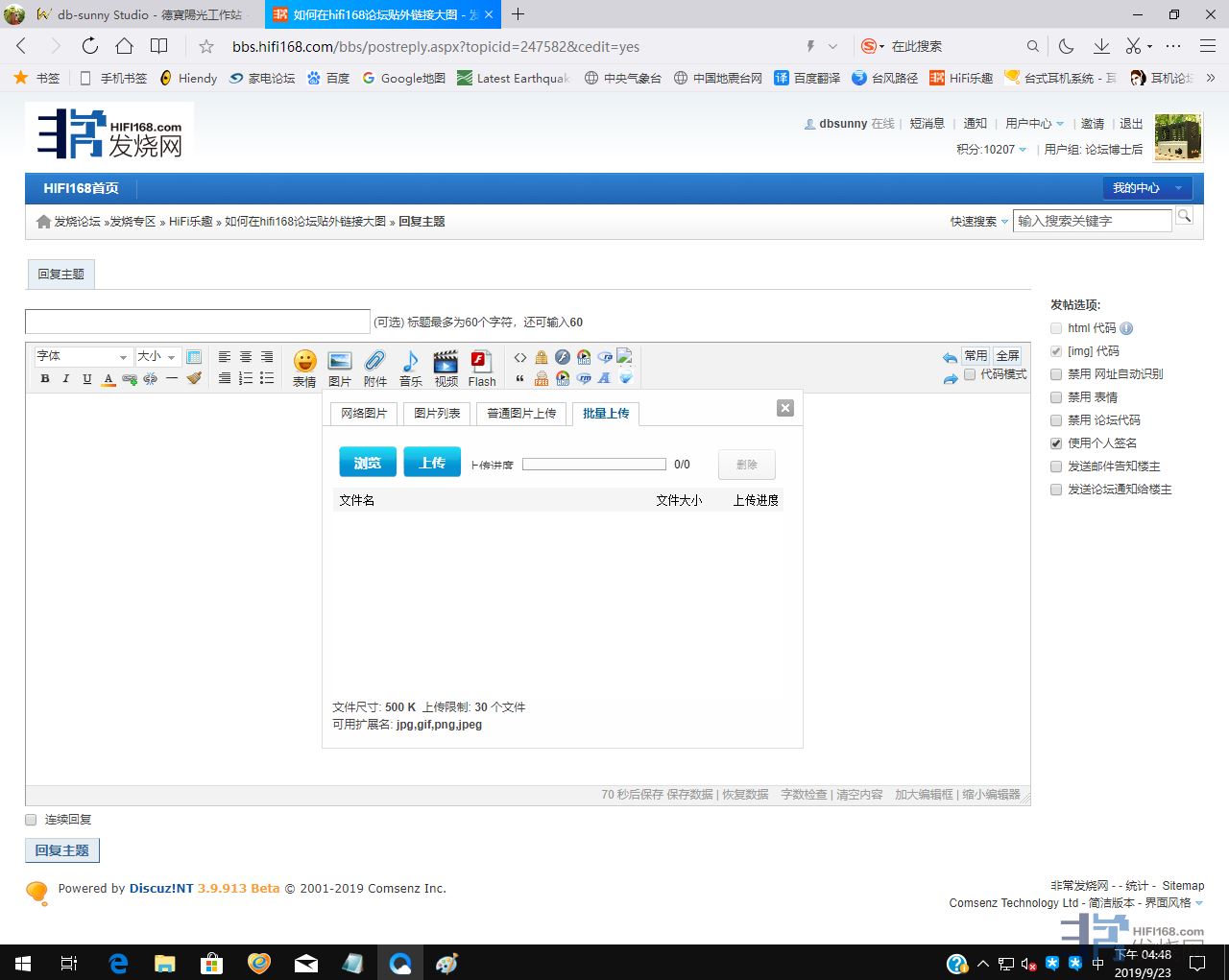
Task: Insert music with the 音乐 icon
Action: pos(410,368)
